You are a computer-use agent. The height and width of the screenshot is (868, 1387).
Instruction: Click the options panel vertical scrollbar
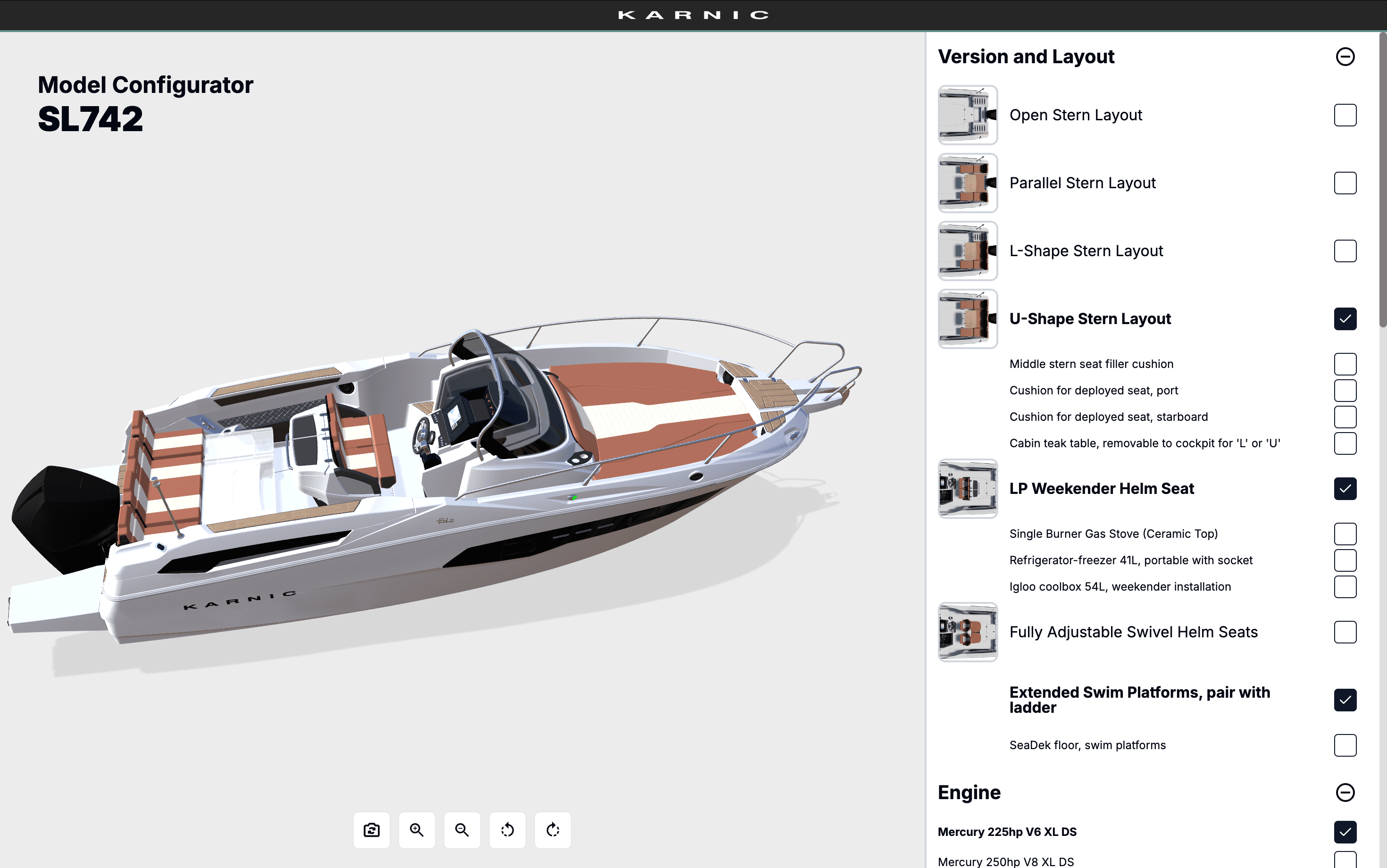point(1382,180)
